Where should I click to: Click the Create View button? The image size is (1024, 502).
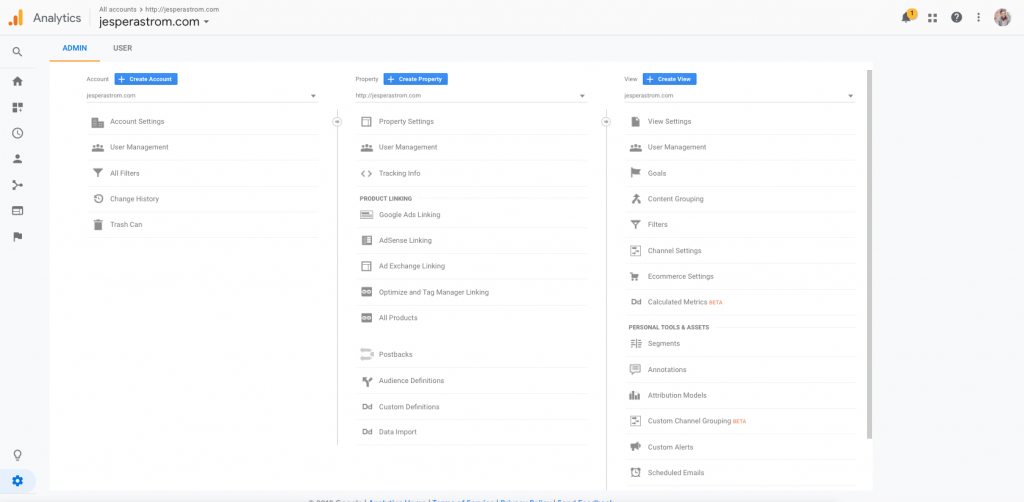pos(670,79)
